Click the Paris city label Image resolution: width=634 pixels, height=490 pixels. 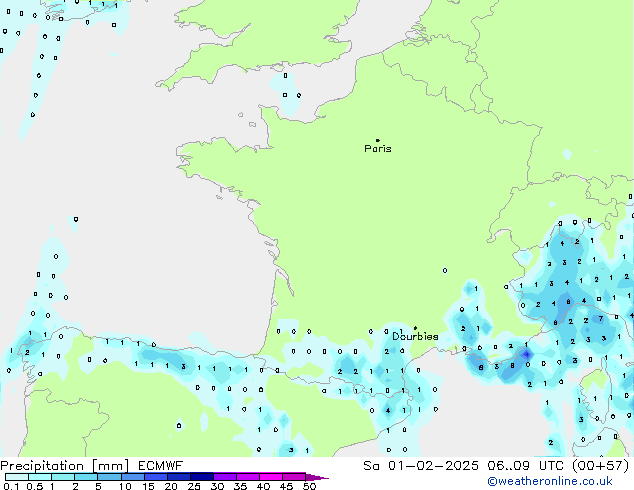[x=378, y=149]
